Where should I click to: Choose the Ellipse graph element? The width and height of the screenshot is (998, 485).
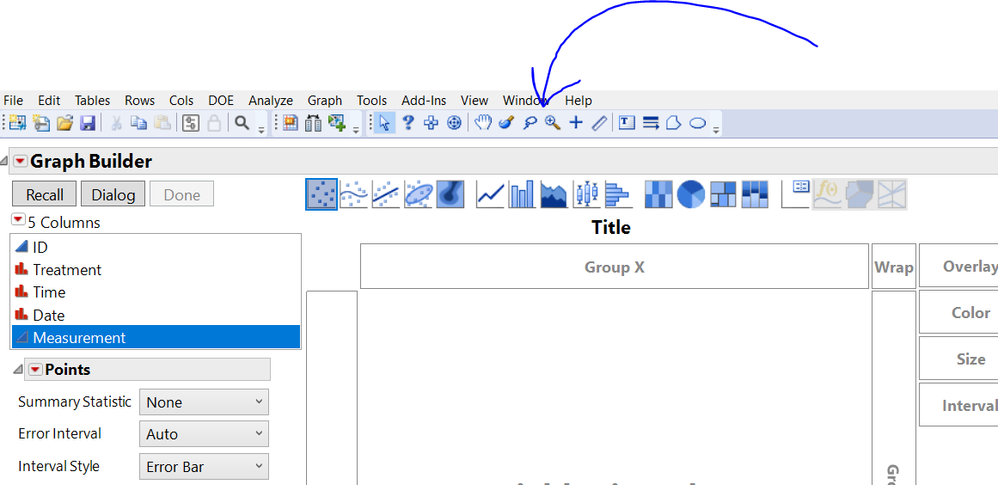pyautogui.click(x=418, y=194)
